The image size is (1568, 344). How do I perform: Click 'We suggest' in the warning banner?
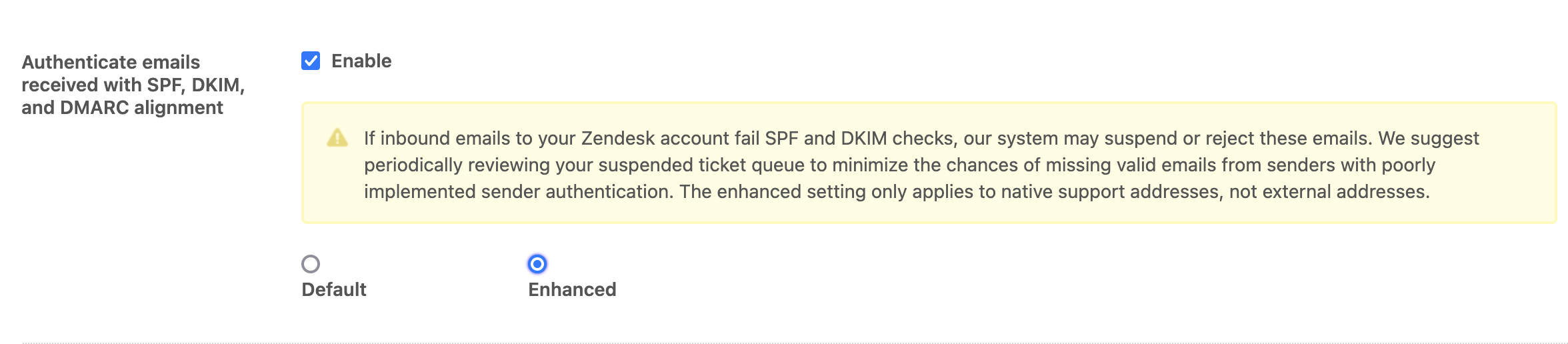(x=1429, y=138)
